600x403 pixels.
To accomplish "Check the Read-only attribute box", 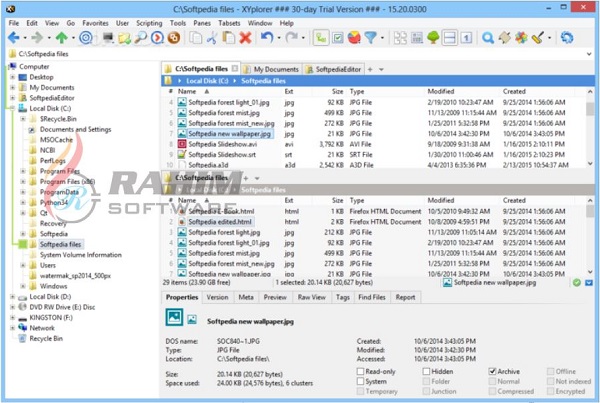I will 360,371.
